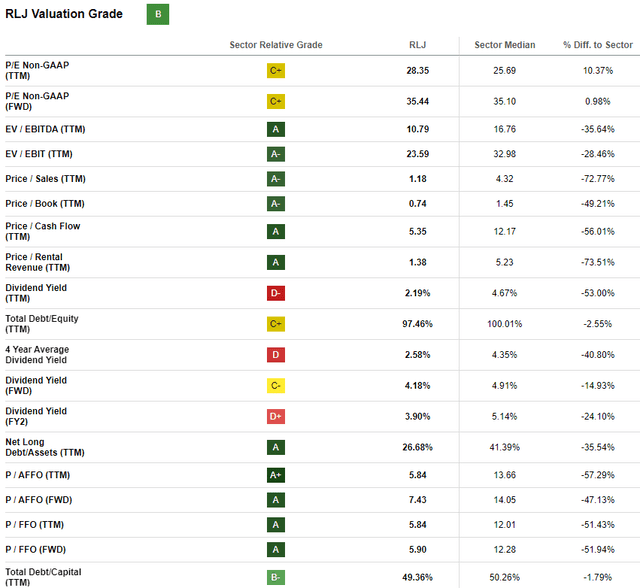Click C+ grade badge for P/E Non-GAAP (TTM)
This screenshot has height=588, width=640.
[276, 71]
